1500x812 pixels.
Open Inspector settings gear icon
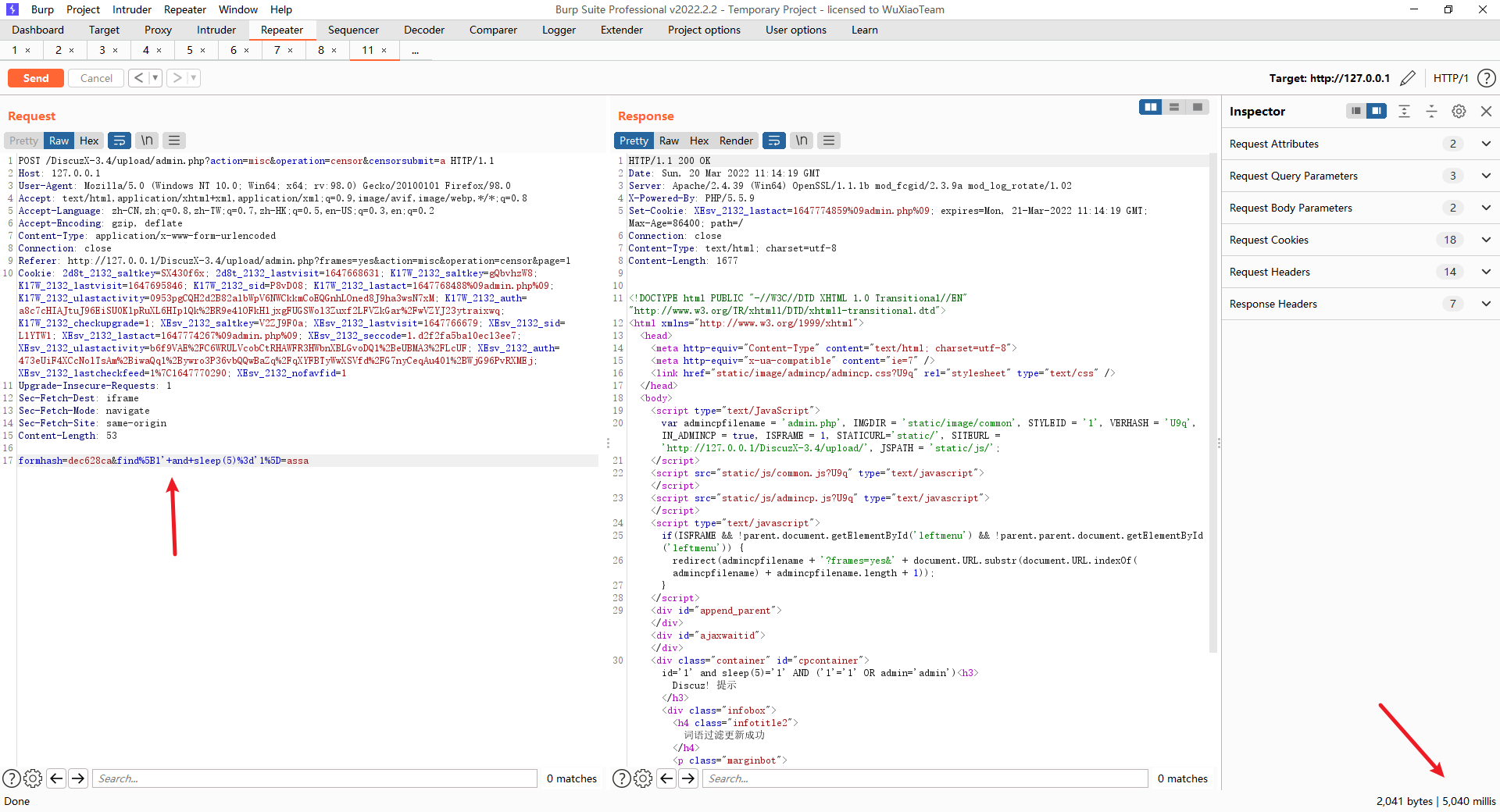pyautogui.click(x=1459, y=111)
